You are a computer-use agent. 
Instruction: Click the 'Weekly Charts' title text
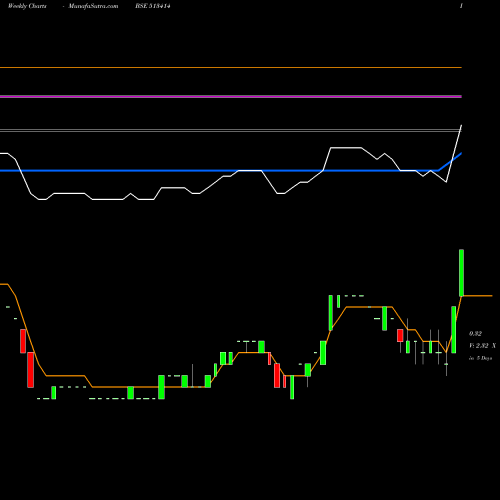click(27, 6)
